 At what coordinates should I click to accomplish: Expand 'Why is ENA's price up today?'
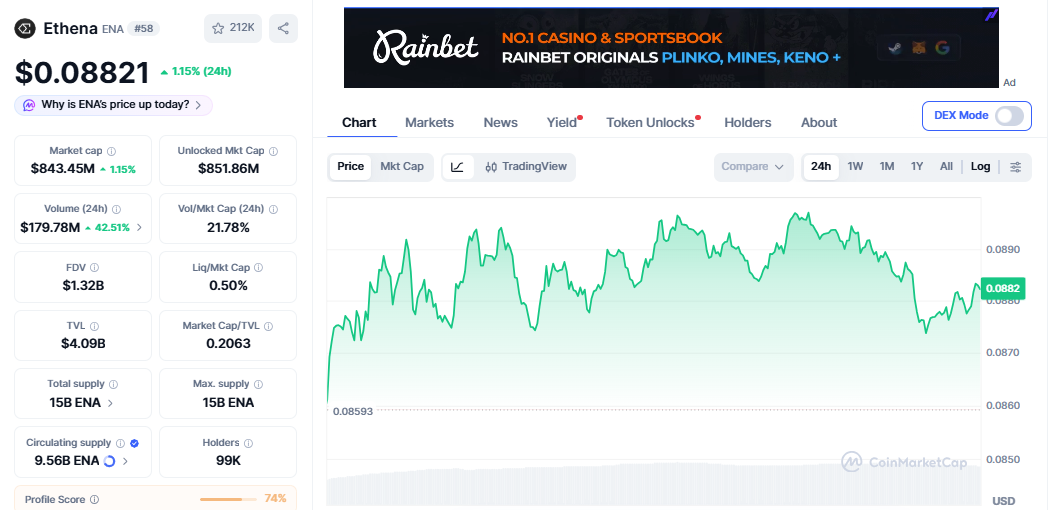[114, 105]
